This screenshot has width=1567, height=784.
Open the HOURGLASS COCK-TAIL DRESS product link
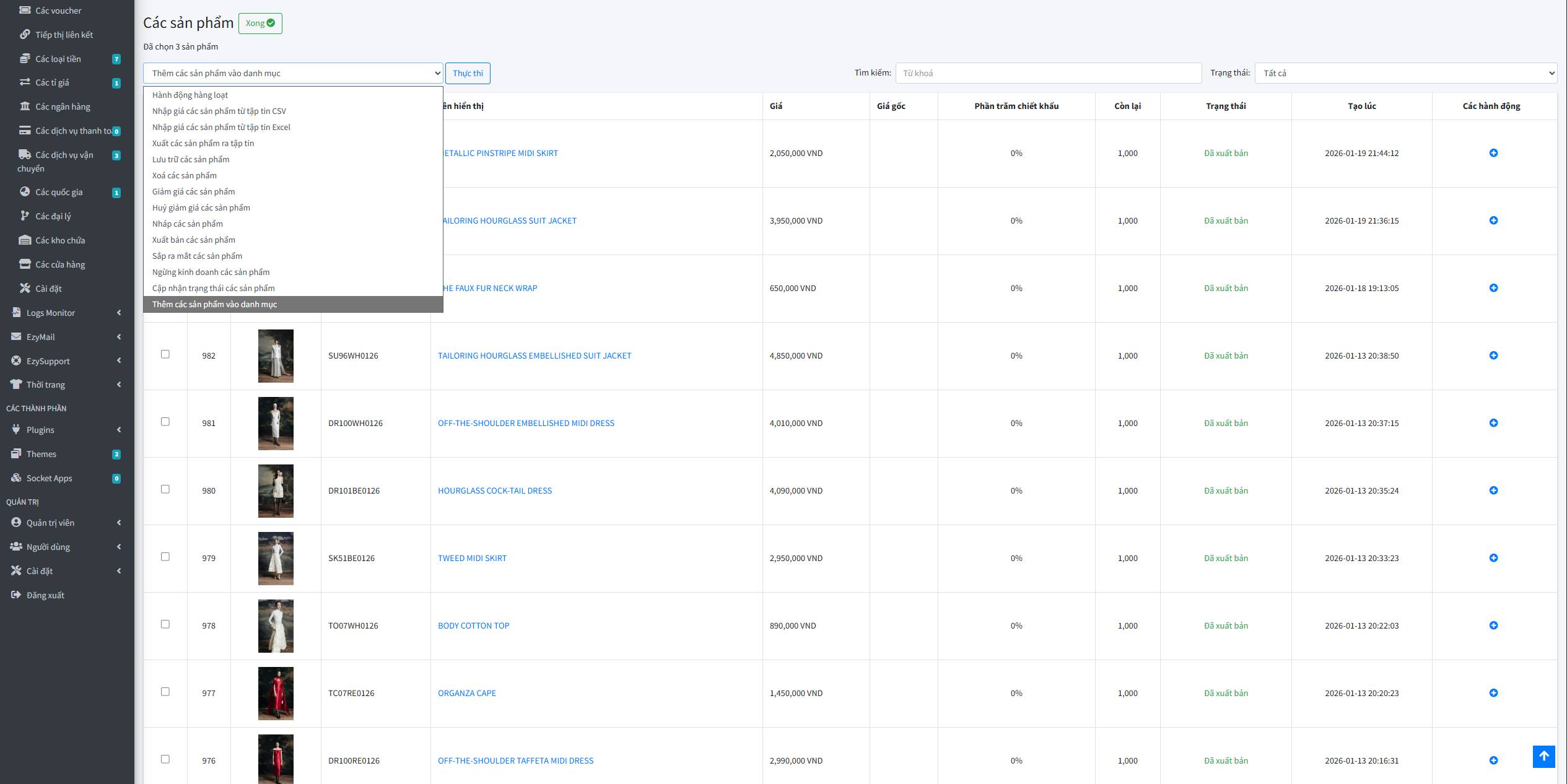(x=495, y=490)
